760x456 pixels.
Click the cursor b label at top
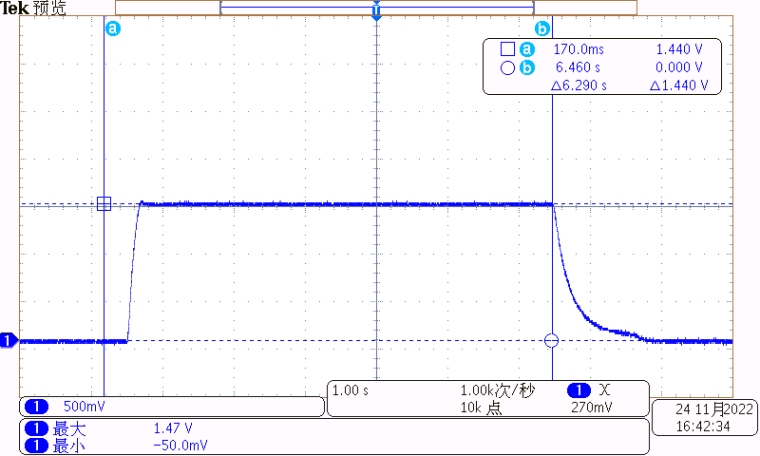543,29
